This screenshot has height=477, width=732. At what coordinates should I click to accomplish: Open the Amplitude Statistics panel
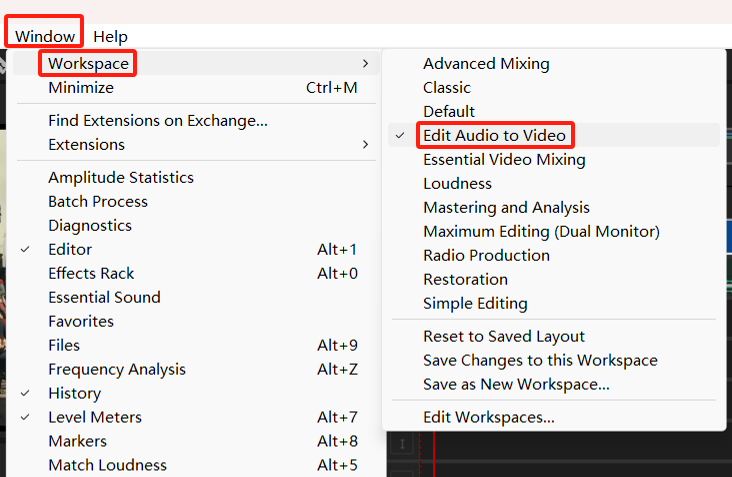pyautogui.click(x=121, y=177)
